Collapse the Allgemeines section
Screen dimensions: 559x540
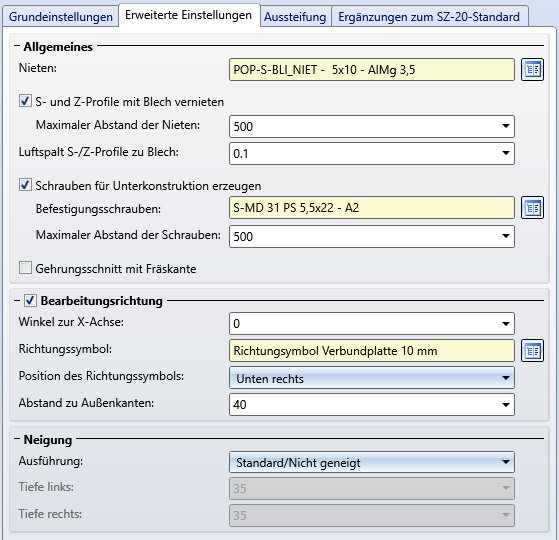[x=17, y=46]
